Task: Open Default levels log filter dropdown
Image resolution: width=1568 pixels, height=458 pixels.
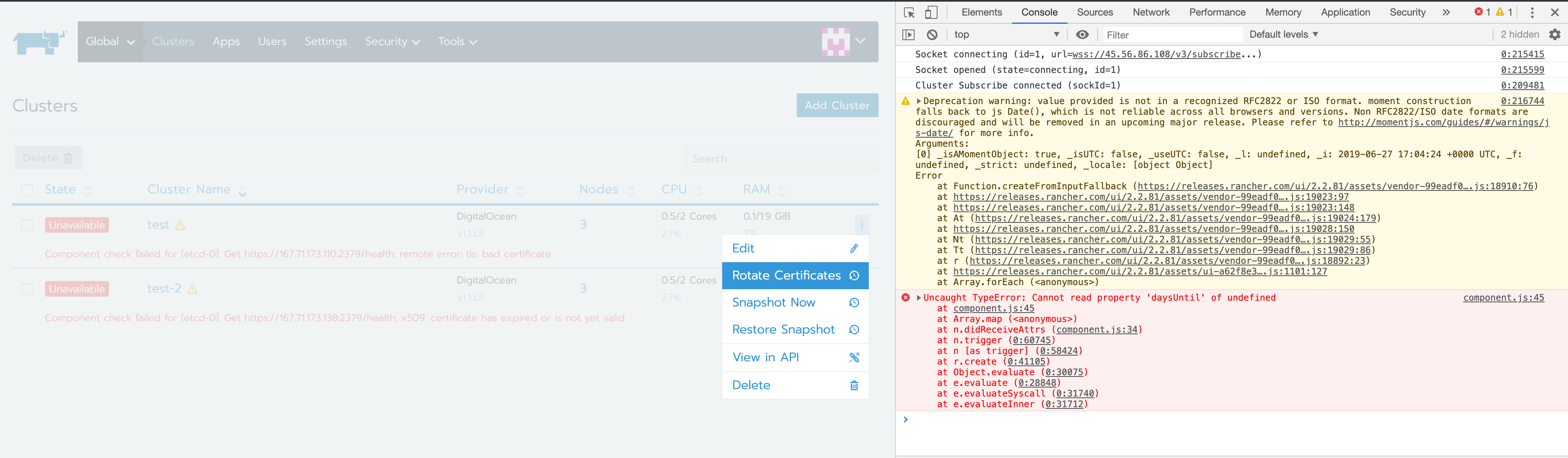Action: point(1283,35)
